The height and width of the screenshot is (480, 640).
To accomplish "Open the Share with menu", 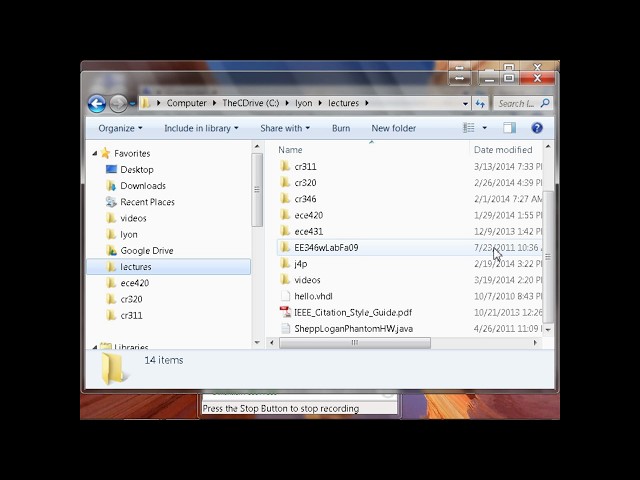I will (285, 128).
